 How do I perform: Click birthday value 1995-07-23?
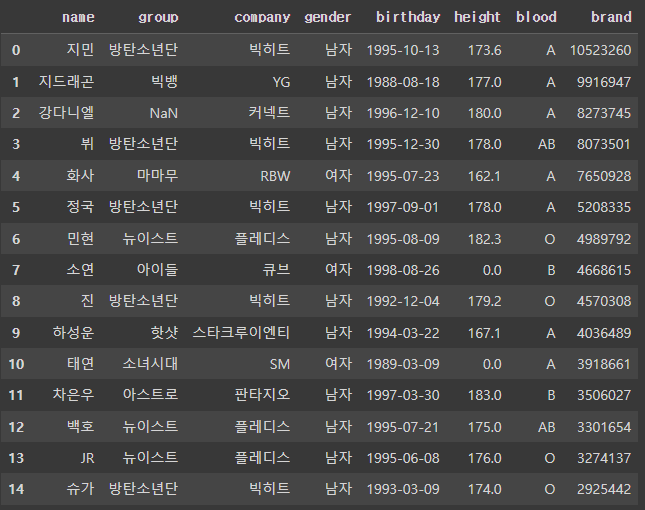click(x=403, y=176)
